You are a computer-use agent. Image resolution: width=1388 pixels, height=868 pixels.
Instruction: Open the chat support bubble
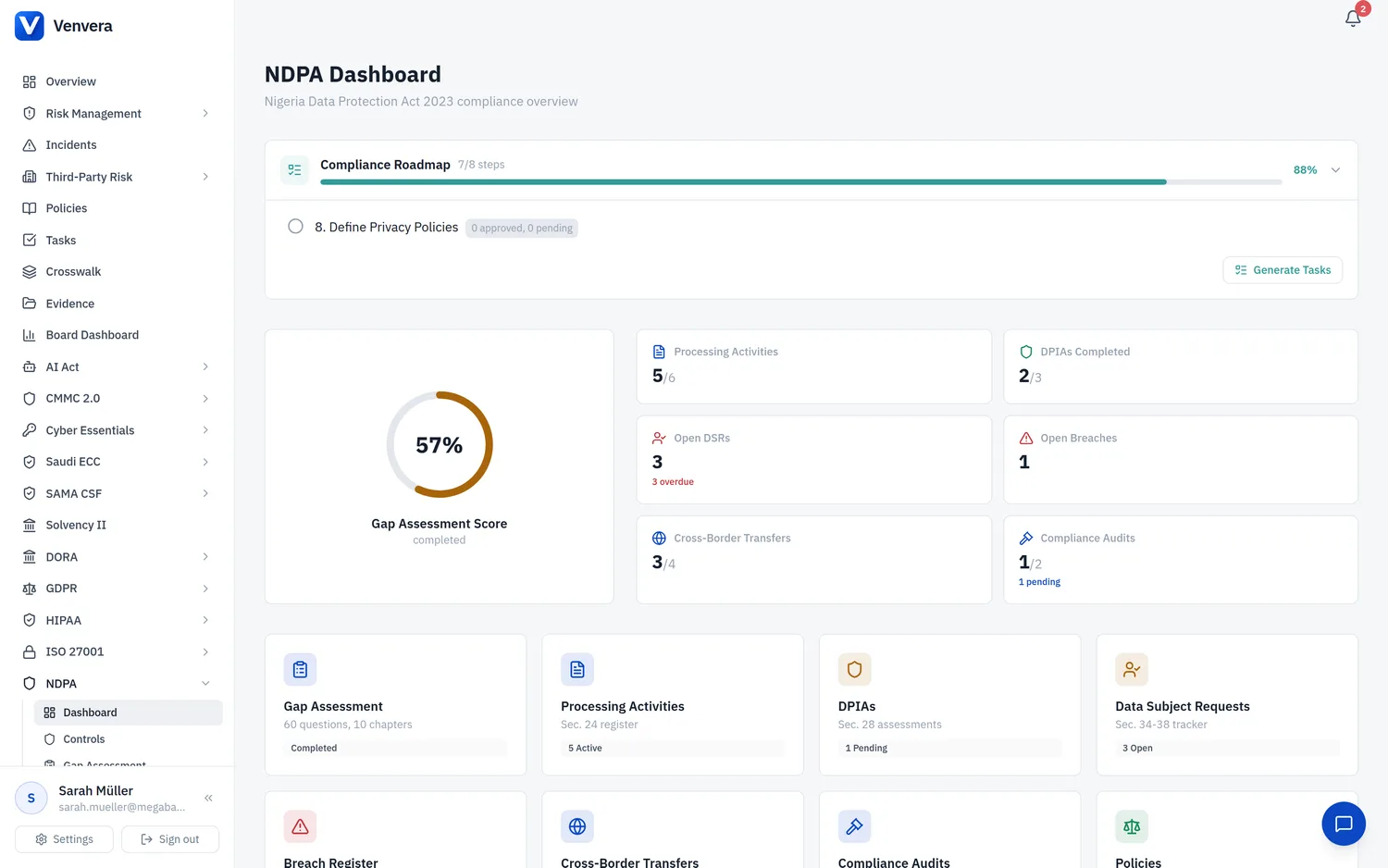pos(1344,824)
